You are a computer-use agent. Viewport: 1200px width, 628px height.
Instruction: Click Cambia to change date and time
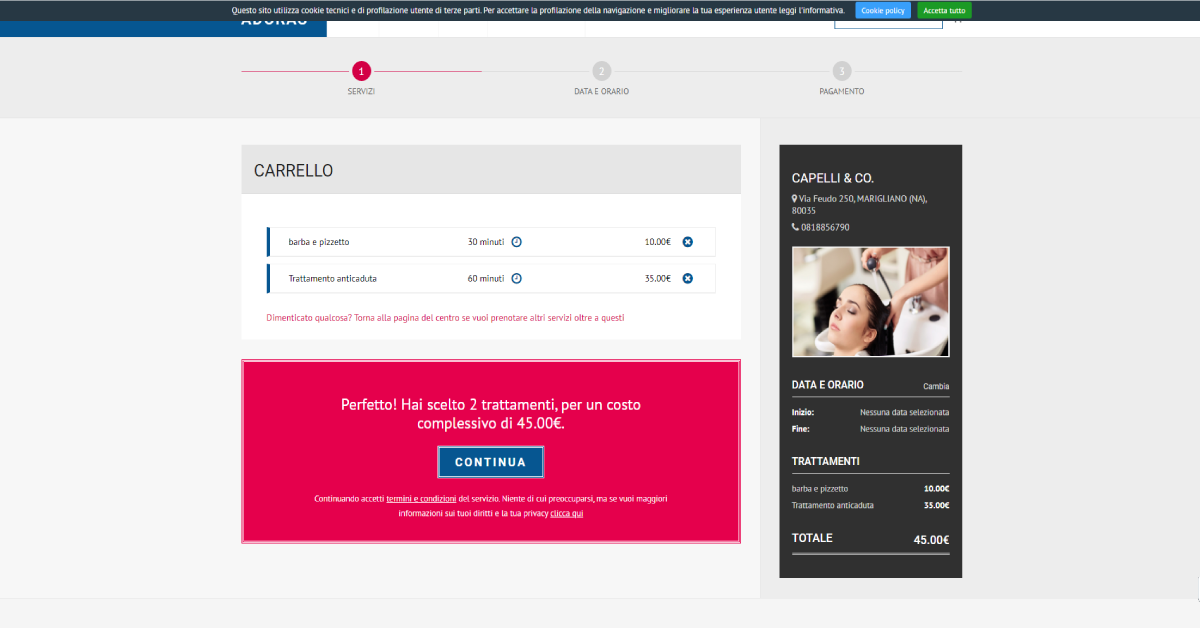936,386
